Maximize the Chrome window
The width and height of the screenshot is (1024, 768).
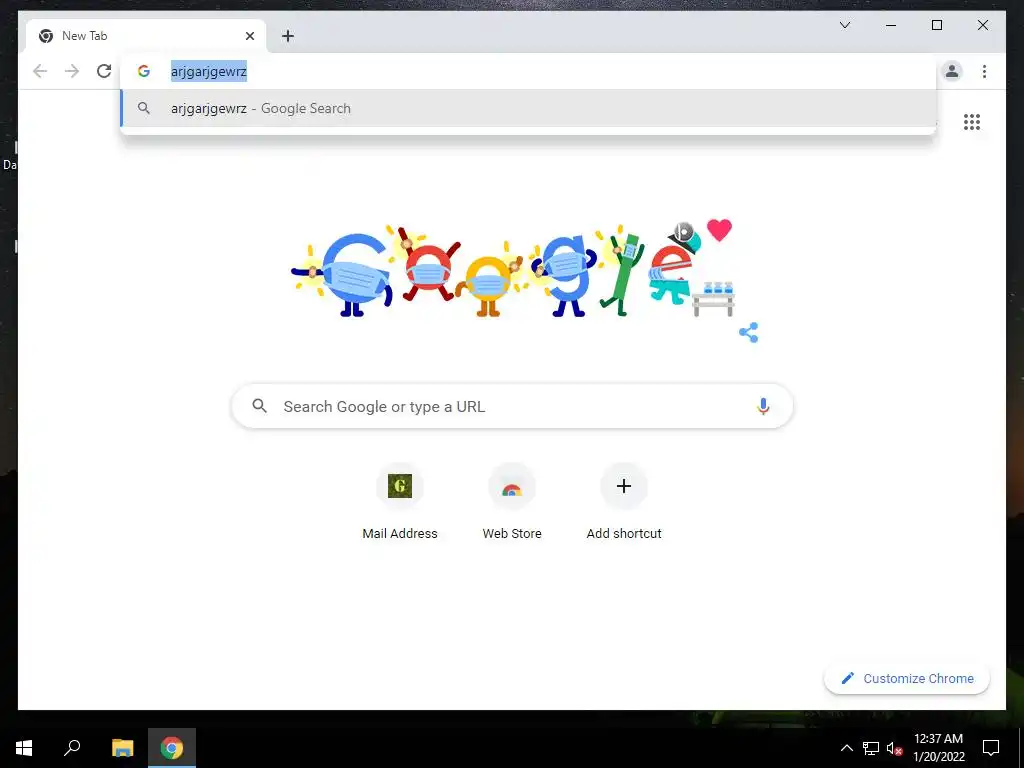coord(936,25)
